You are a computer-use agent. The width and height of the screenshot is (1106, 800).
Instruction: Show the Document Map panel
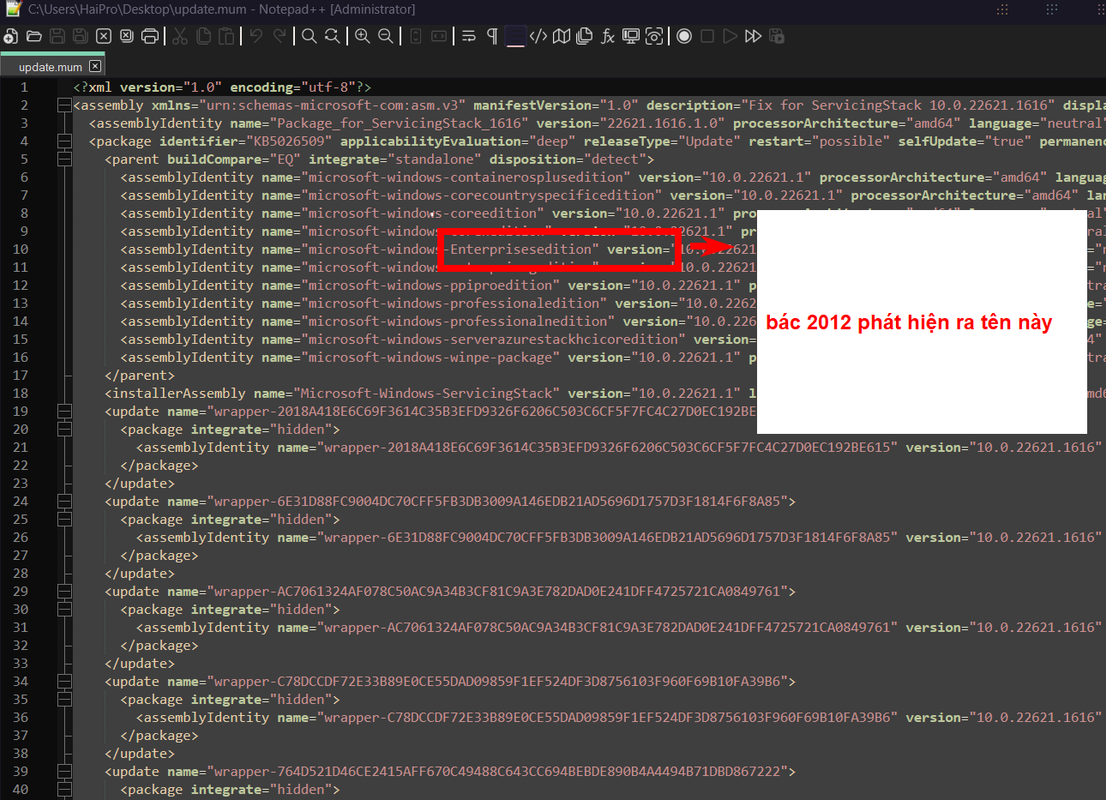tap(561, 37)
